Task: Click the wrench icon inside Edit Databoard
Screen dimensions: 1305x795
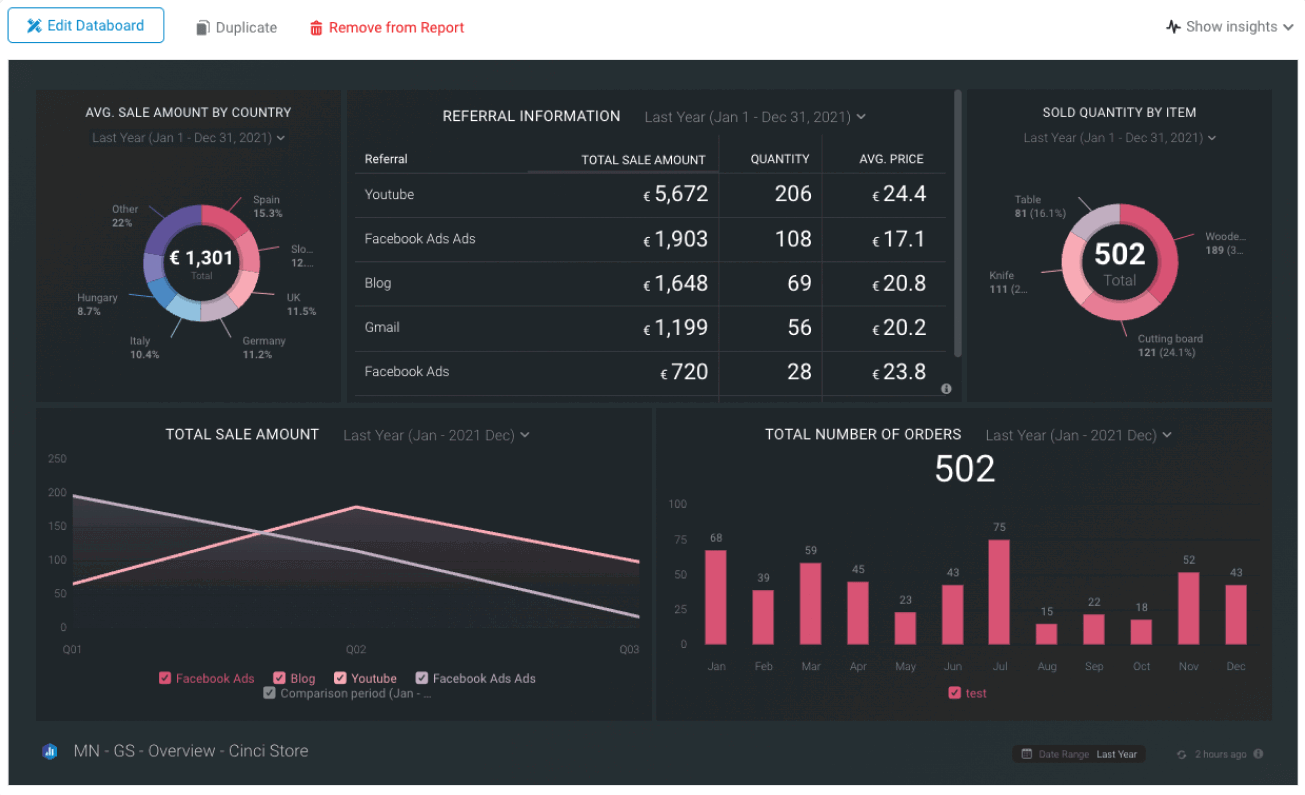Action: tap(35, 24)
